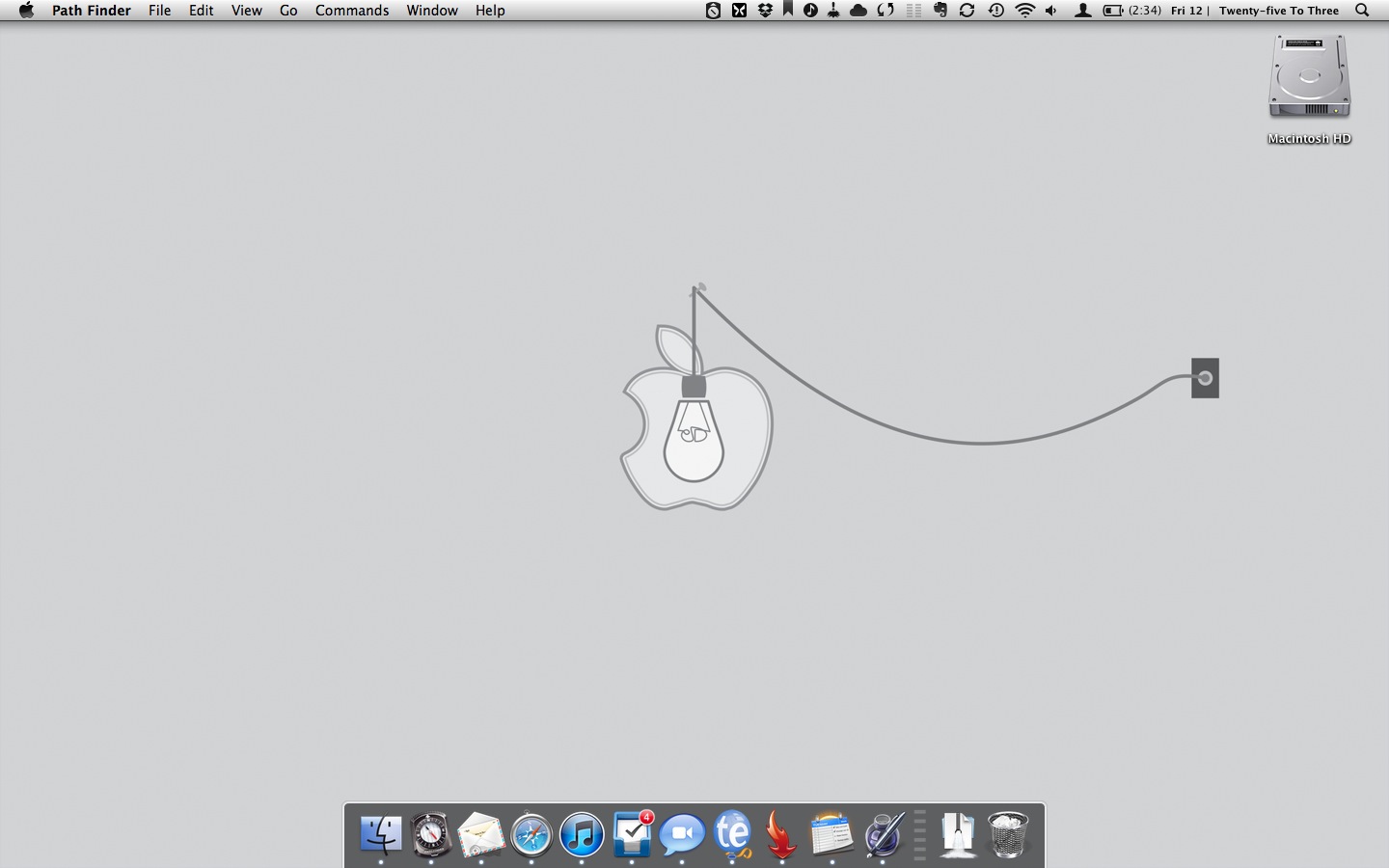Click the black X-square menu bar icon
Viewport: 1389px width, 868px height.
click(739, 11)
